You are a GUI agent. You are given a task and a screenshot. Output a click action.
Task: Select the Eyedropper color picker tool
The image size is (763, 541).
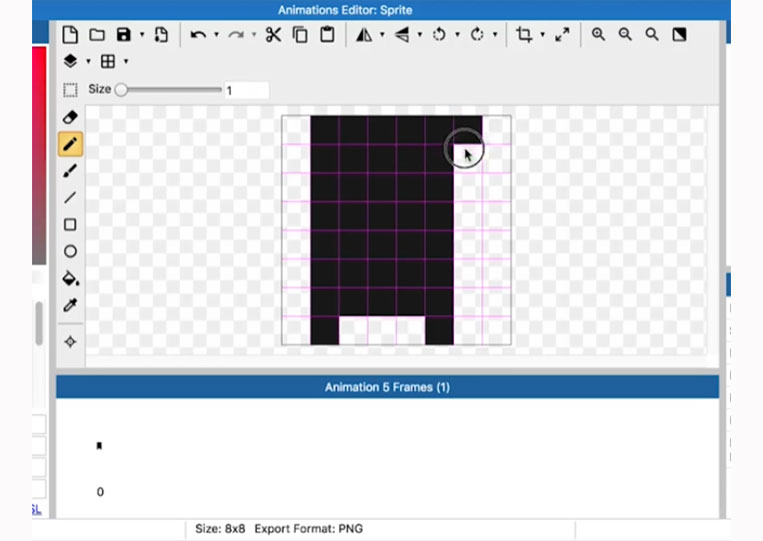click(71, 305)
